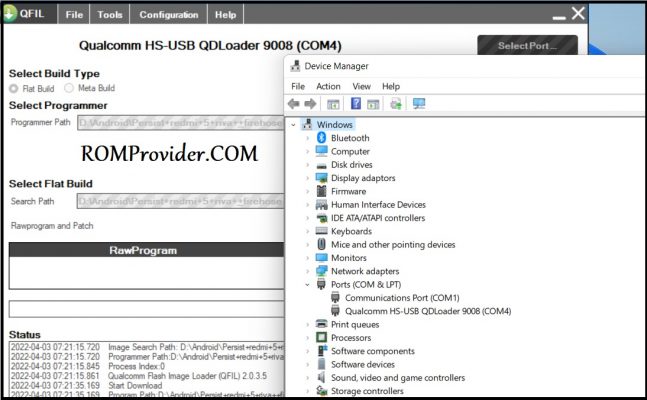Click the Network adapters icon
This screenshot has width=647, height=400.
point(321,271)
